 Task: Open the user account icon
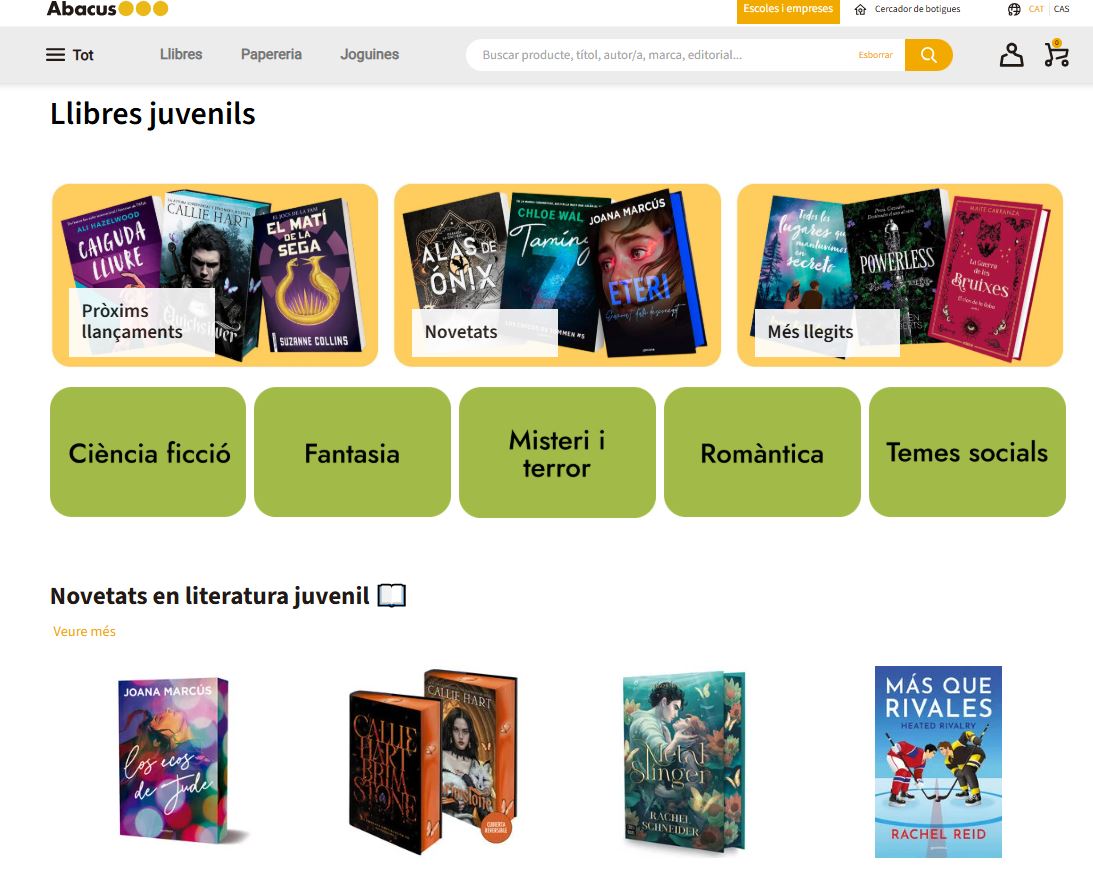click(1011, 55)
